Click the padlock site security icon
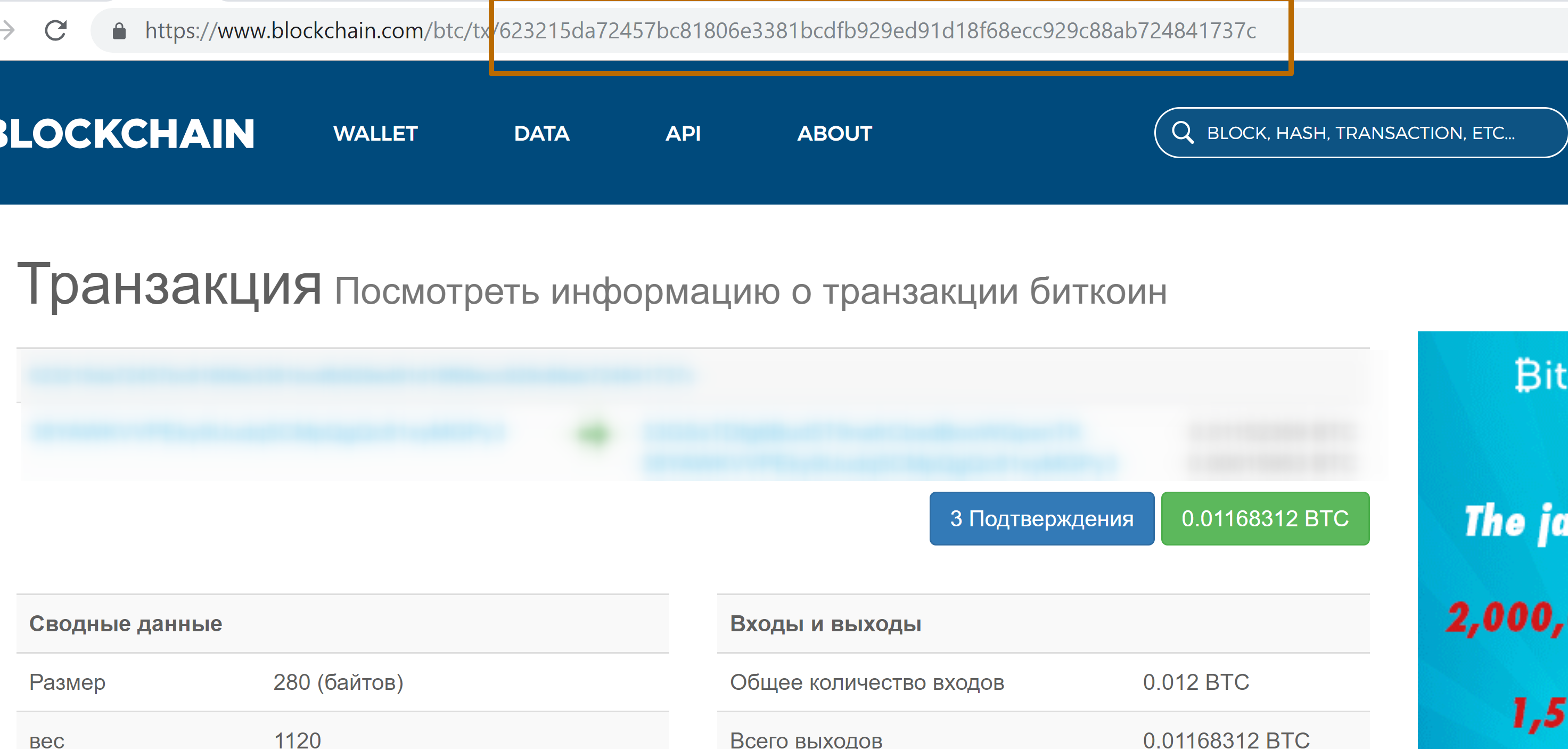The height and width of the screenshot is (749, 1568). tap(119, 31)
